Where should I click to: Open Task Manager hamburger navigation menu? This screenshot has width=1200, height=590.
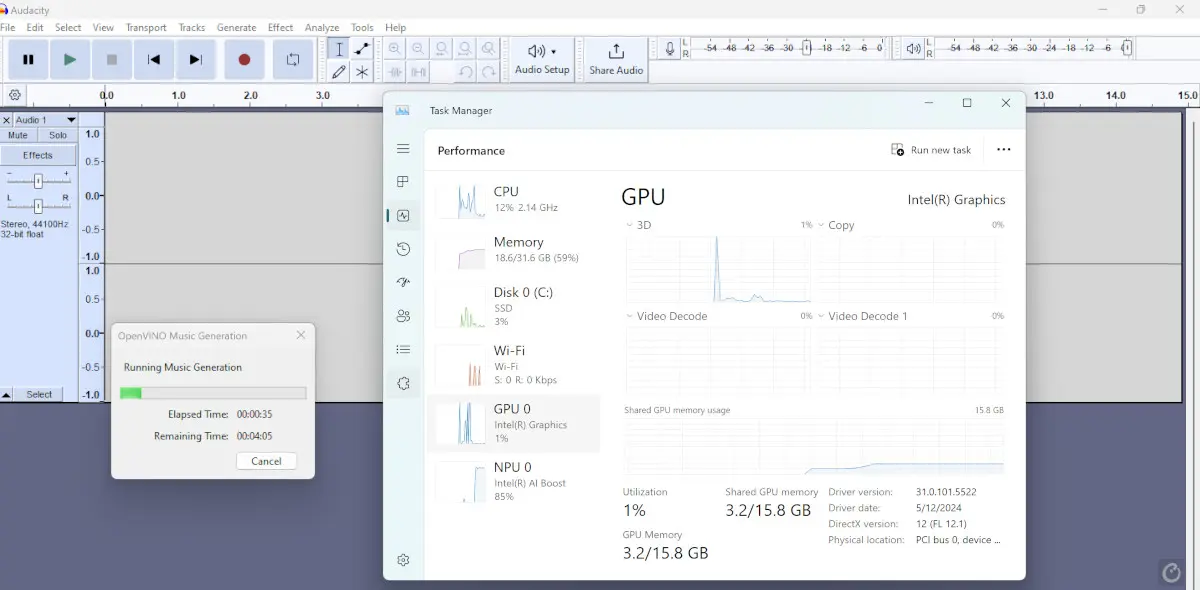click(x=403, y=148)
